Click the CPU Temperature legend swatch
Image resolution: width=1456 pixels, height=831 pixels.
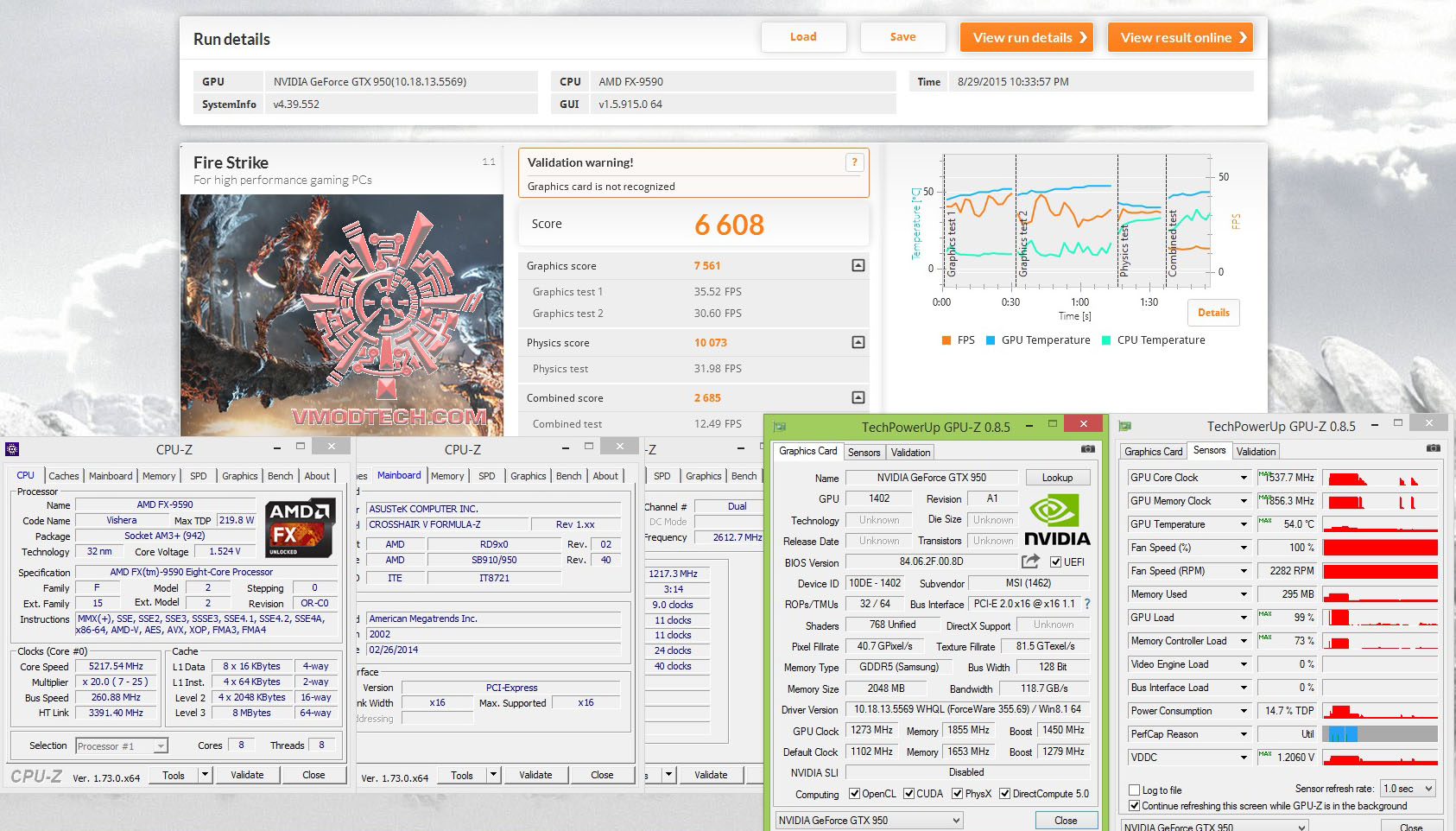point(1106,340)
